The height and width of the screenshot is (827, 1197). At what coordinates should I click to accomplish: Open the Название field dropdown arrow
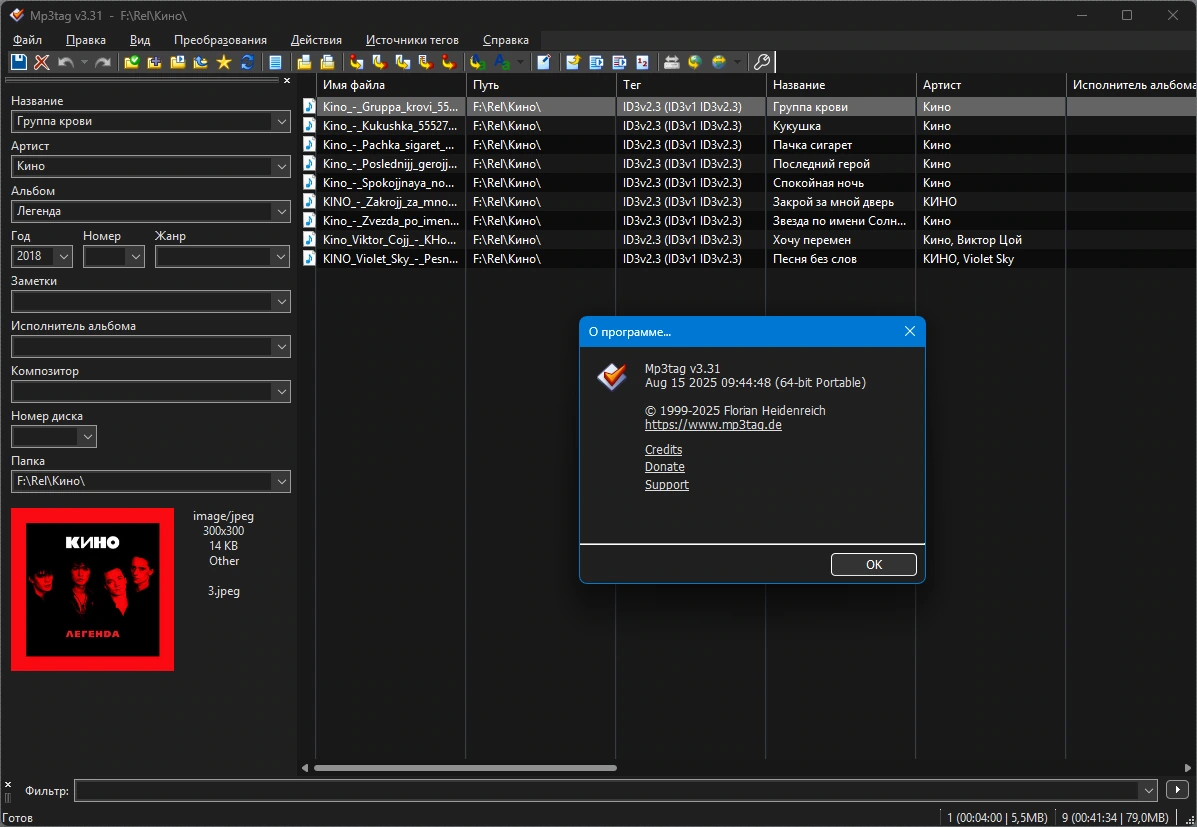(281, 121)
